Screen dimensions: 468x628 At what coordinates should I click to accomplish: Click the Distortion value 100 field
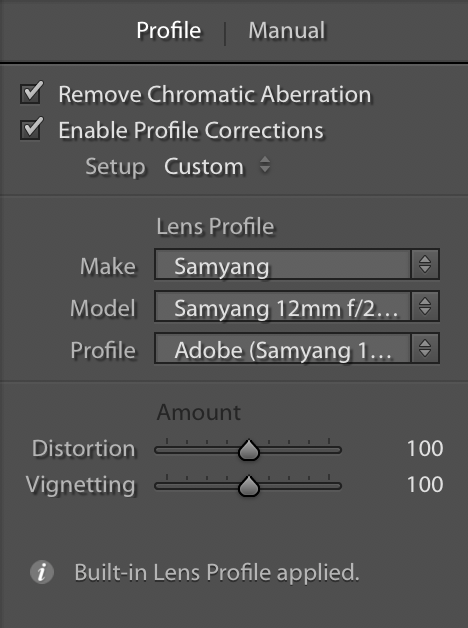[425, 448]
